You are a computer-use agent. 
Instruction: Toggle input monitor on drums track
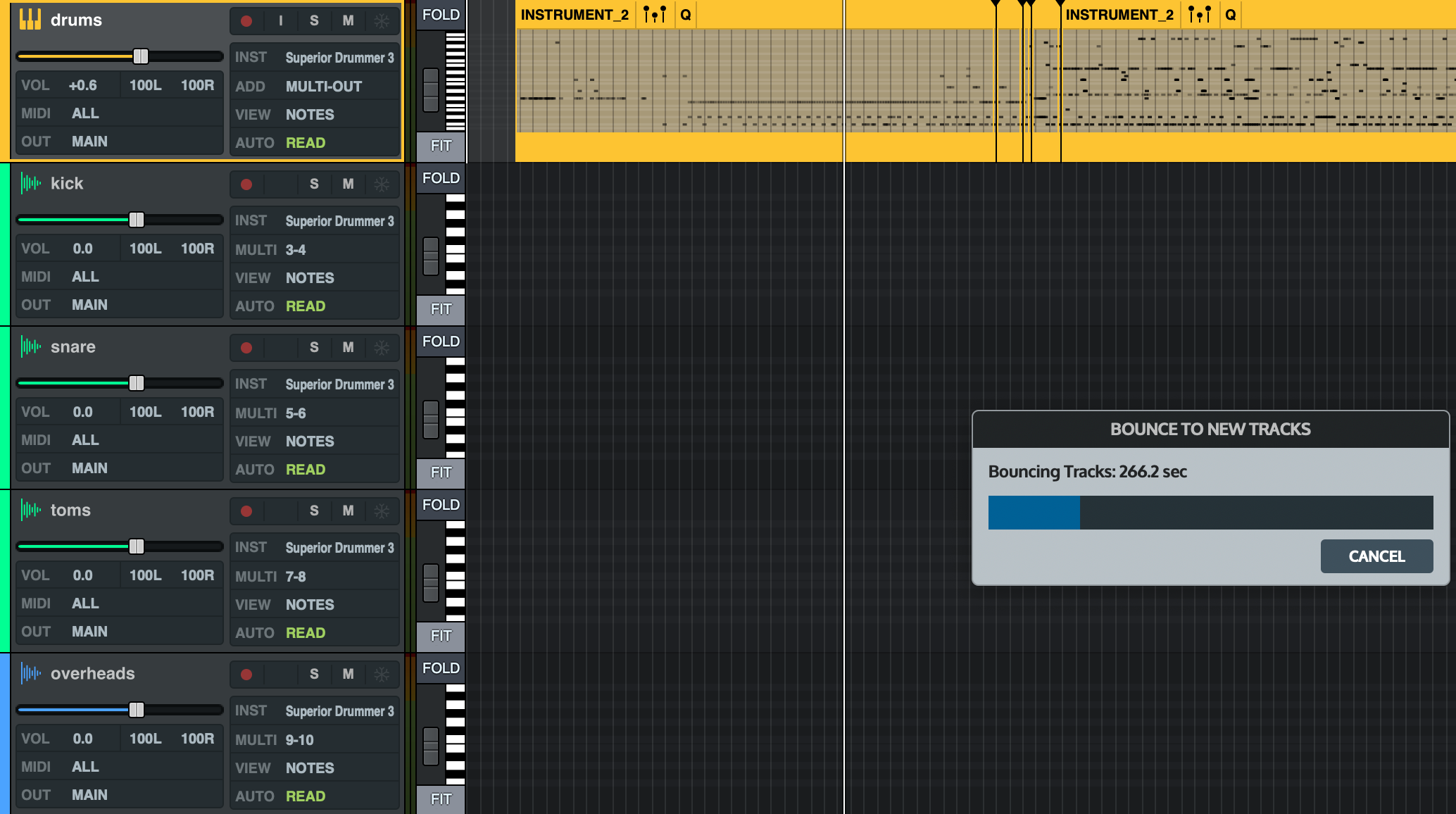(280, 21)
